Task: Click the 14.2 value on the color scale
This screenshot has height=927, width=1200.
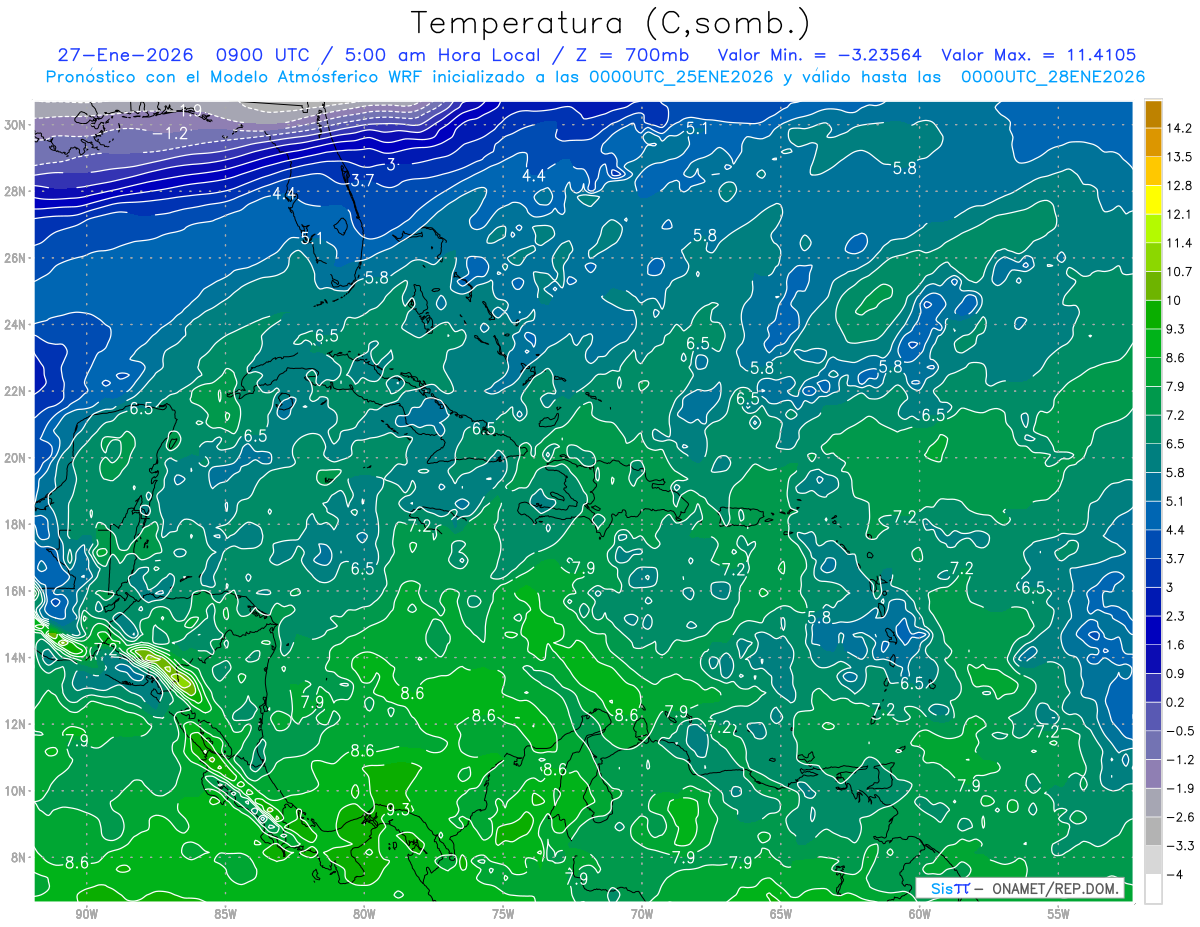Action: click(x=1178, y=128)
